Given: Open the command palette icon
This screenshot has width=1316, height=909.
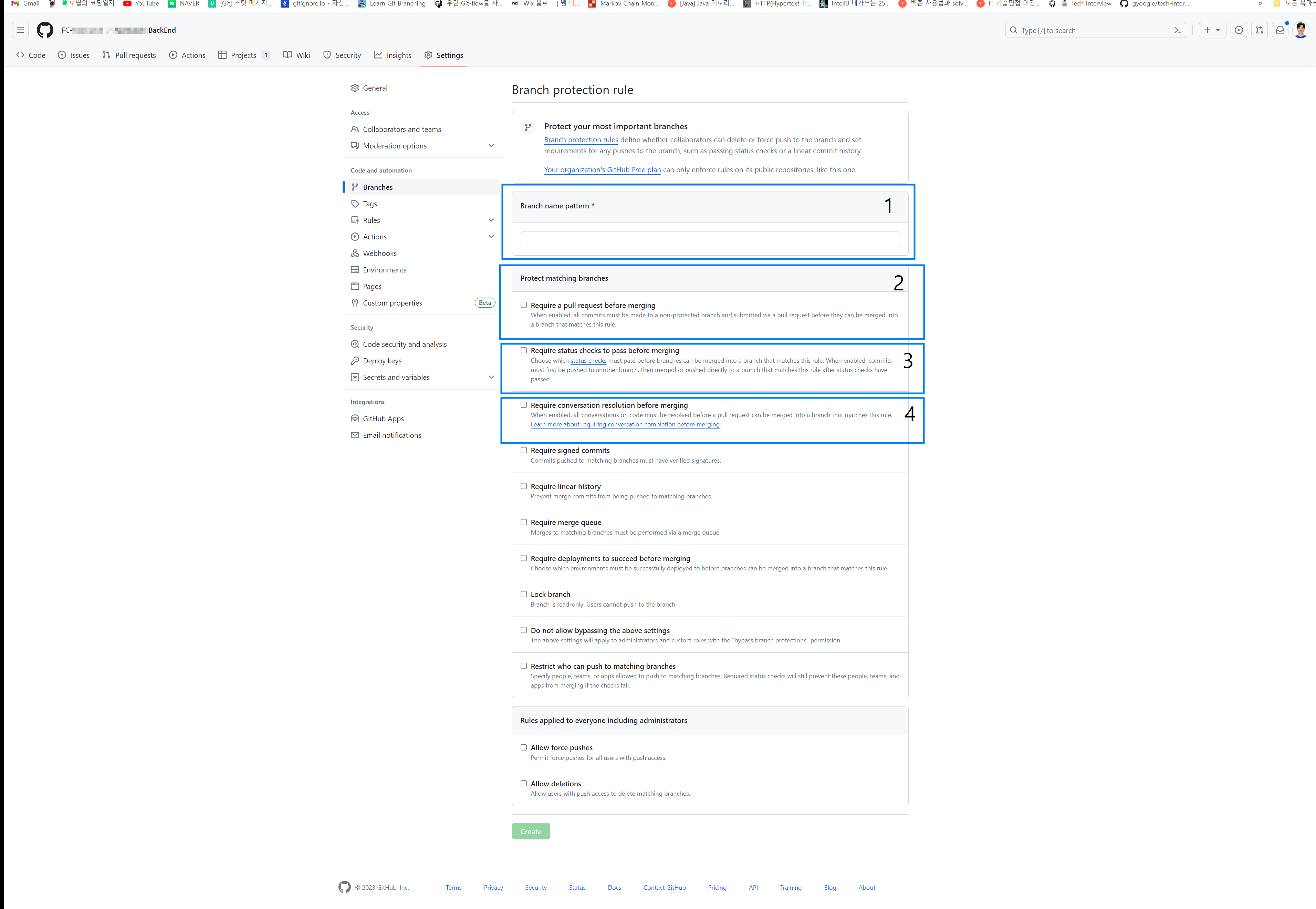Looking at the screenshot, I should pos(1178,30).
